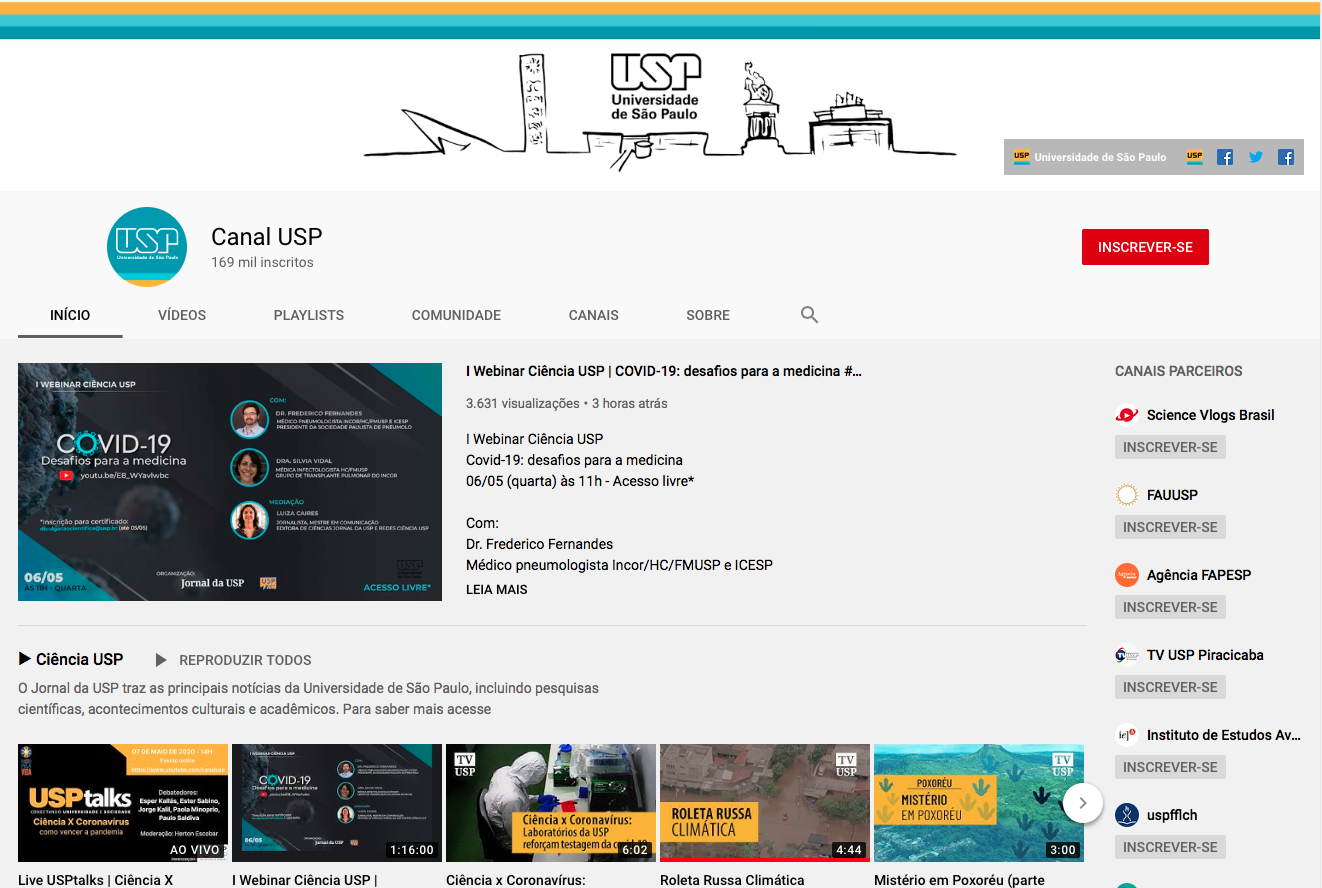Click the Agência FAPESP channel name
Viewport: 1322px width, 888px height.
pos(1199,575)
